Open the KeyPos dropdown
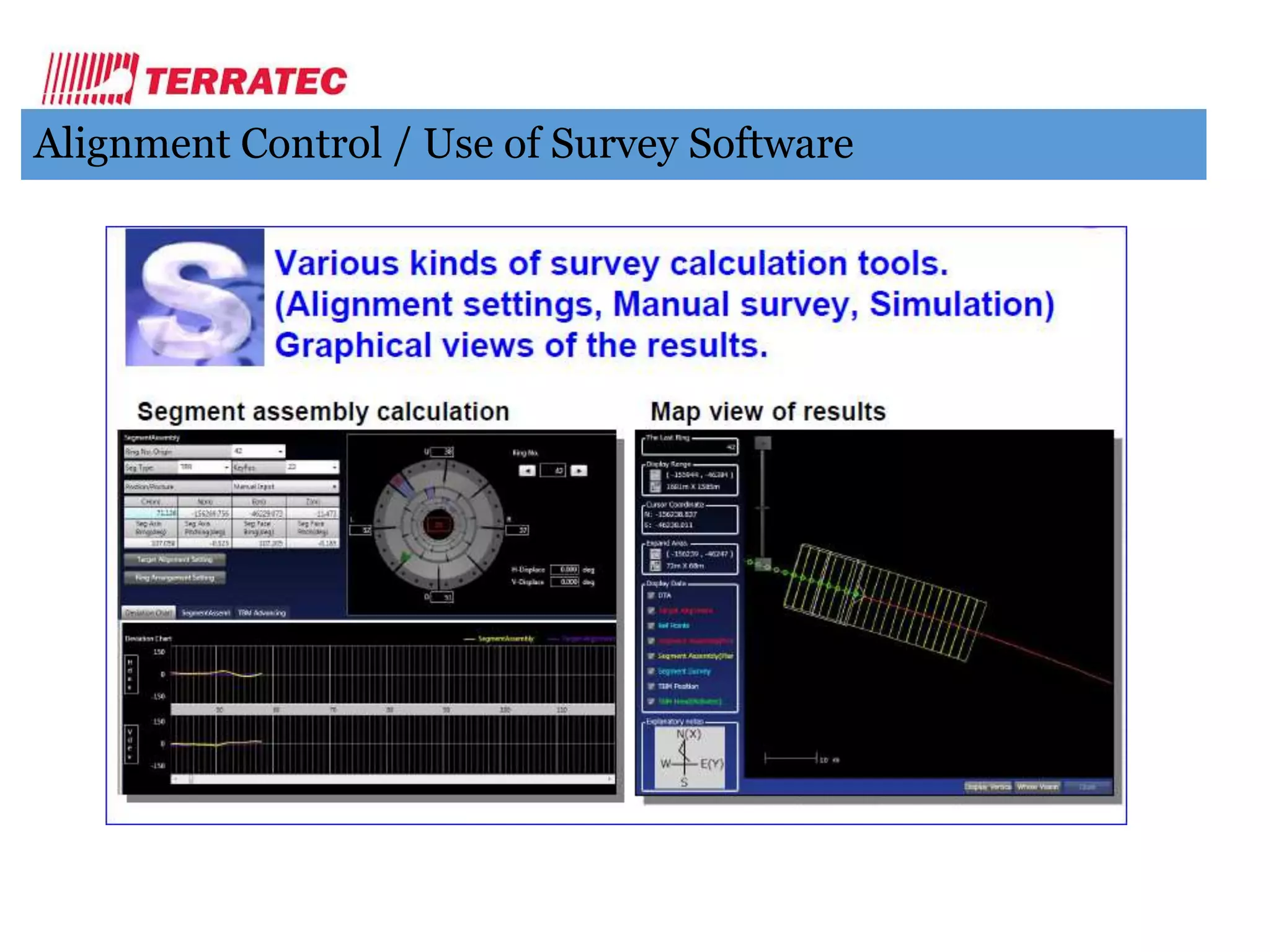 pyautogui.click(x=312, y=467)
